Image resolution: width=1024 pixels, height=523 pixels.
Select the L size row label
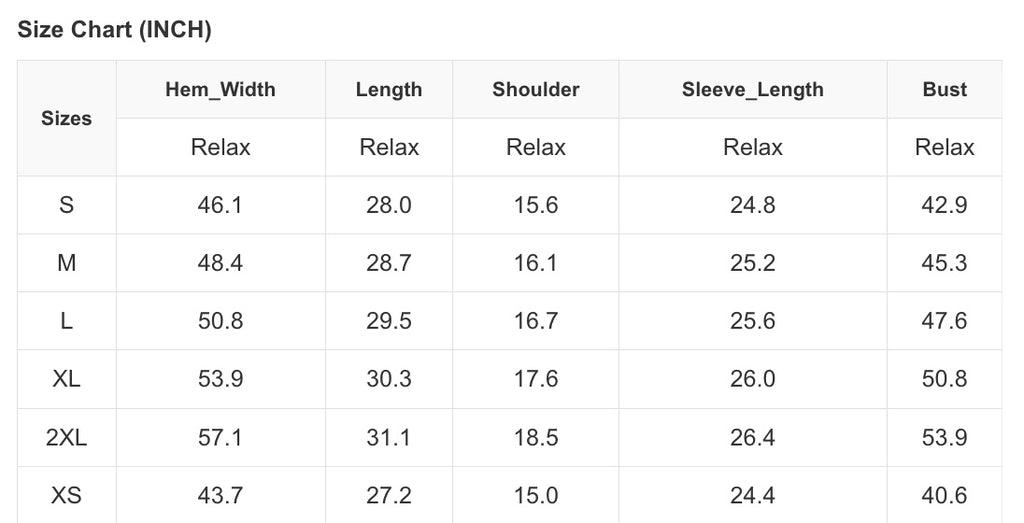coord(66,321)
